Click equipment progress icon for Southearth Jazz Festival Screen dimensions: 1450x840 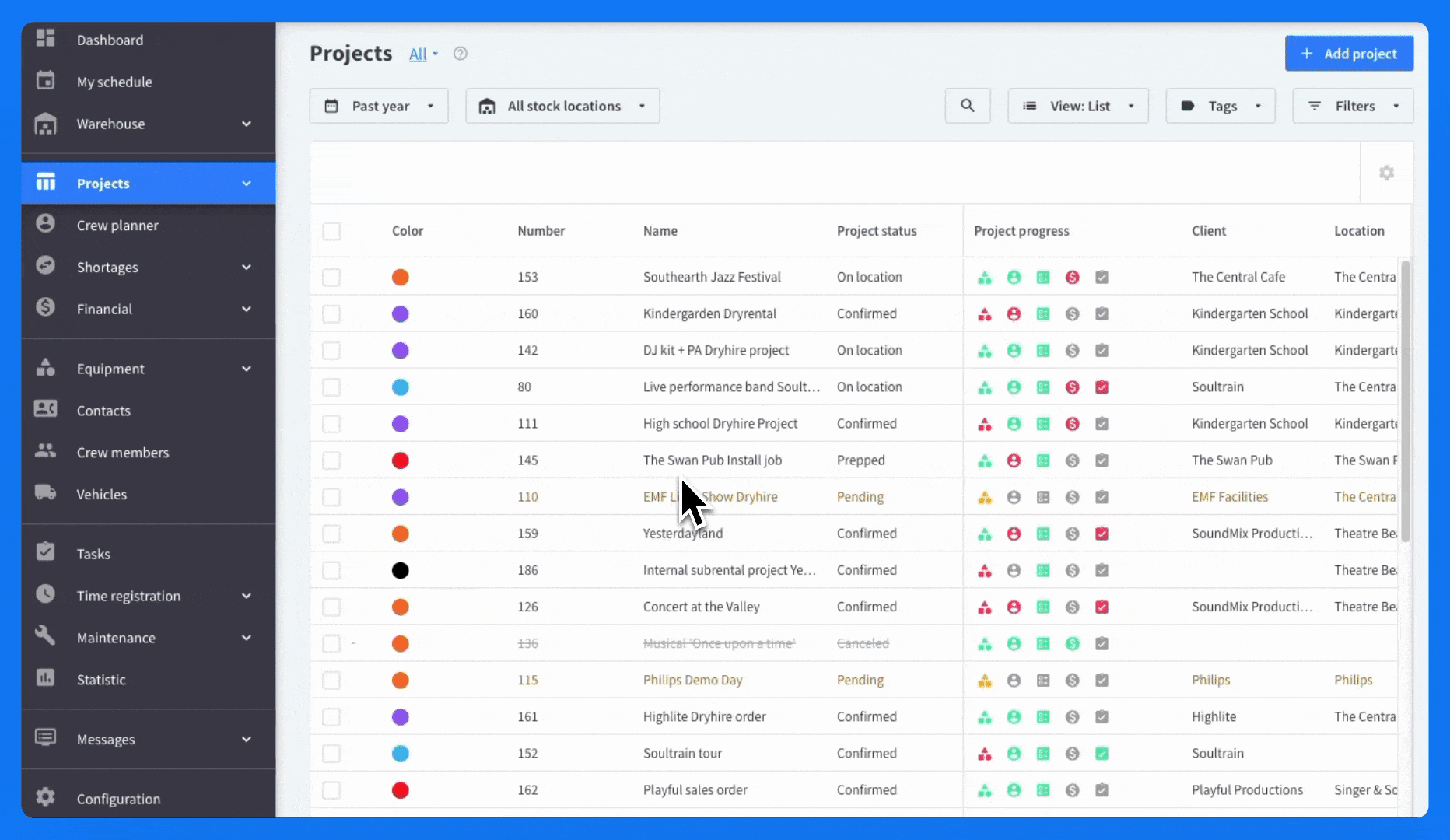[x=985, y=277]
